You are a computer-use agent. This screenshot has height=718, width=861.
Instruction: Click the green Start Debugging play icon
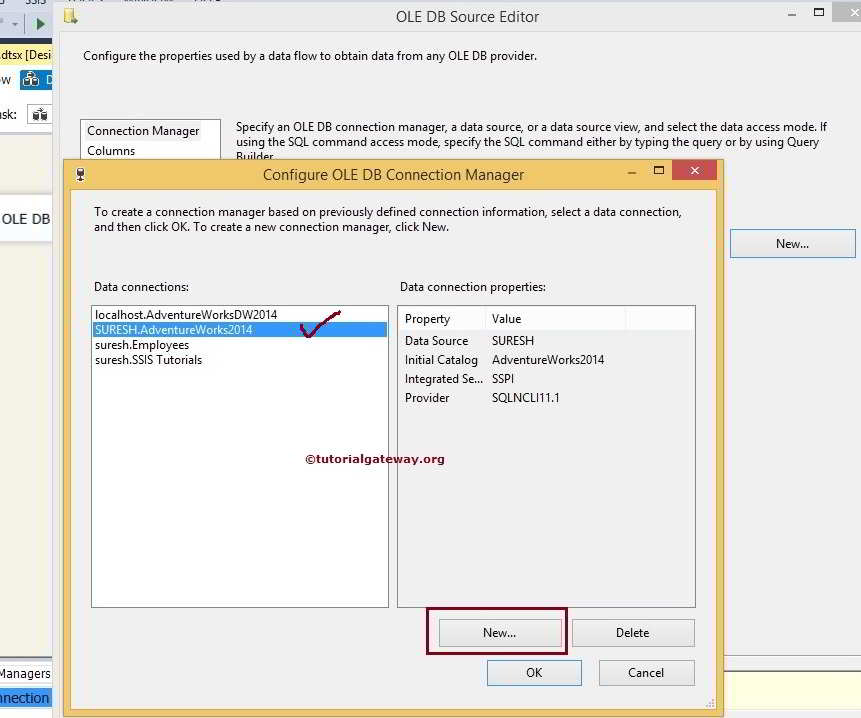tap(40, 22)
